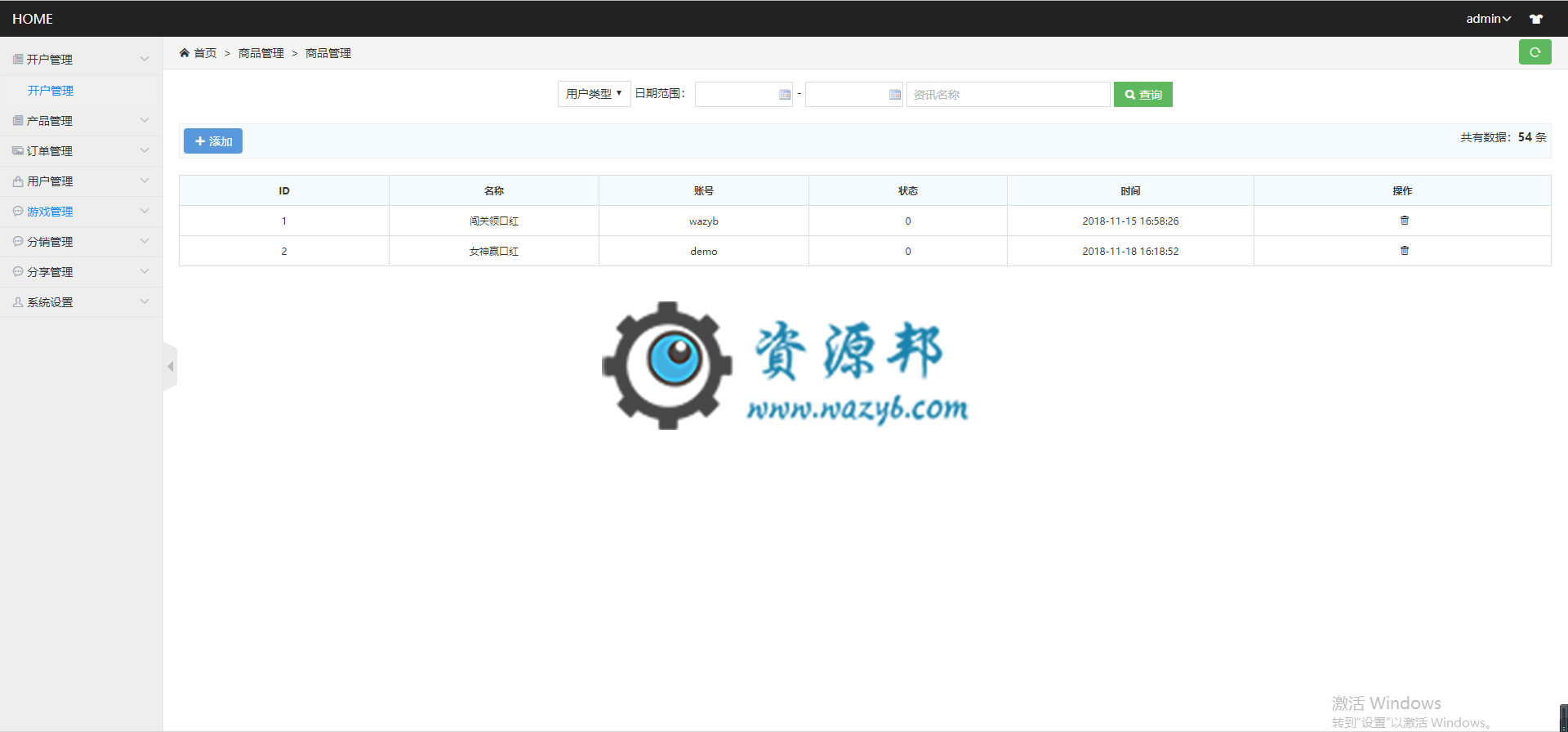Go to HOME in top bar

click(x=33, y=19)
